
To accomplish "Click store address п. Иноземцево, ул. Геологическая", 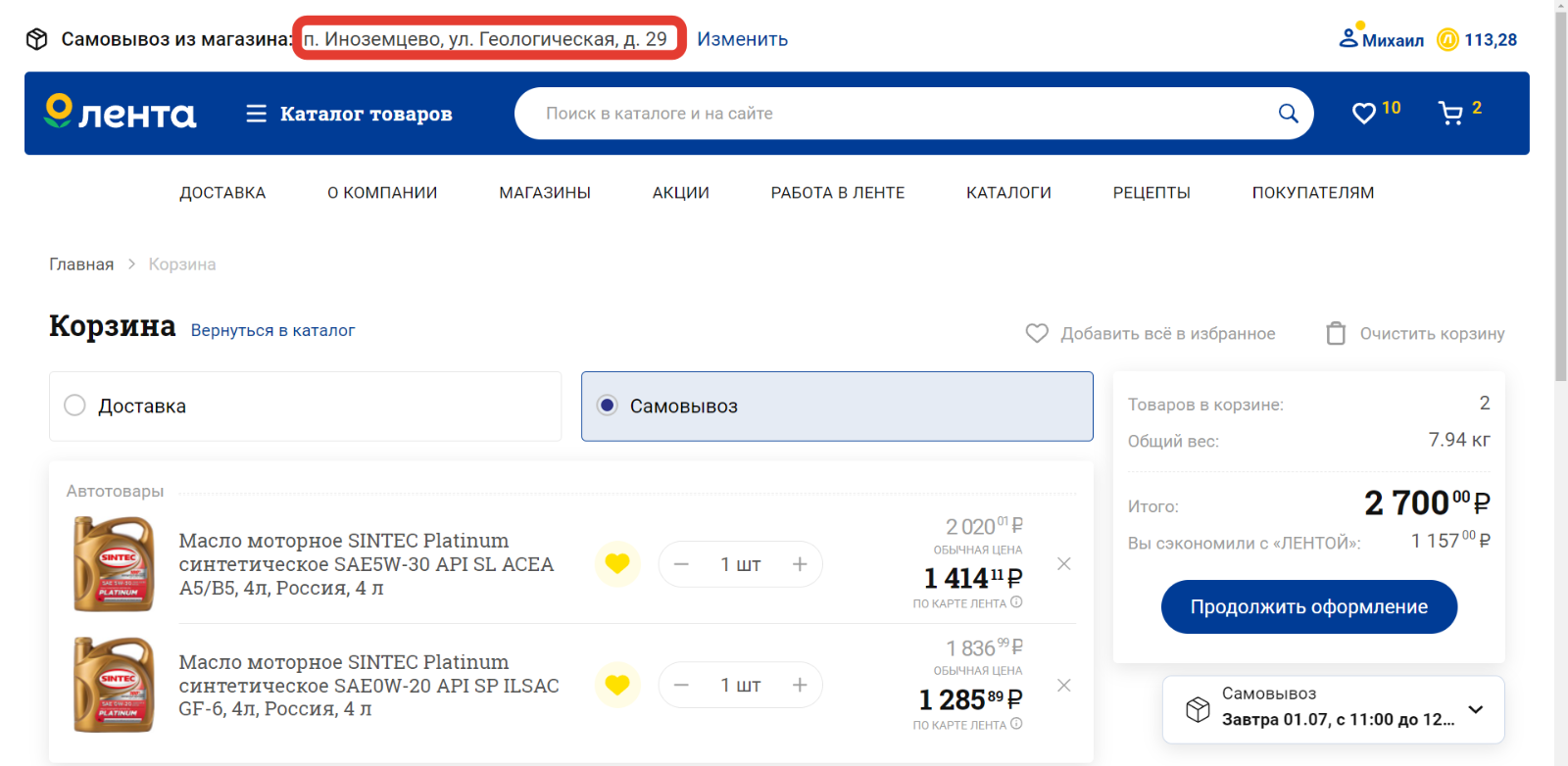I will click(x=485, y=39).
